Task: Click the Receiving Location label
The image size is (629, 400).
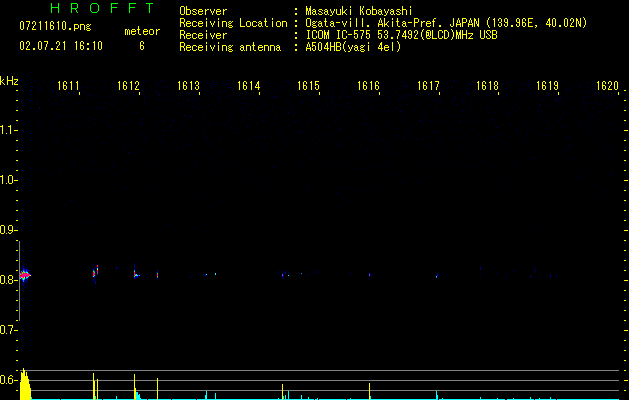Action: pos(233,23)
